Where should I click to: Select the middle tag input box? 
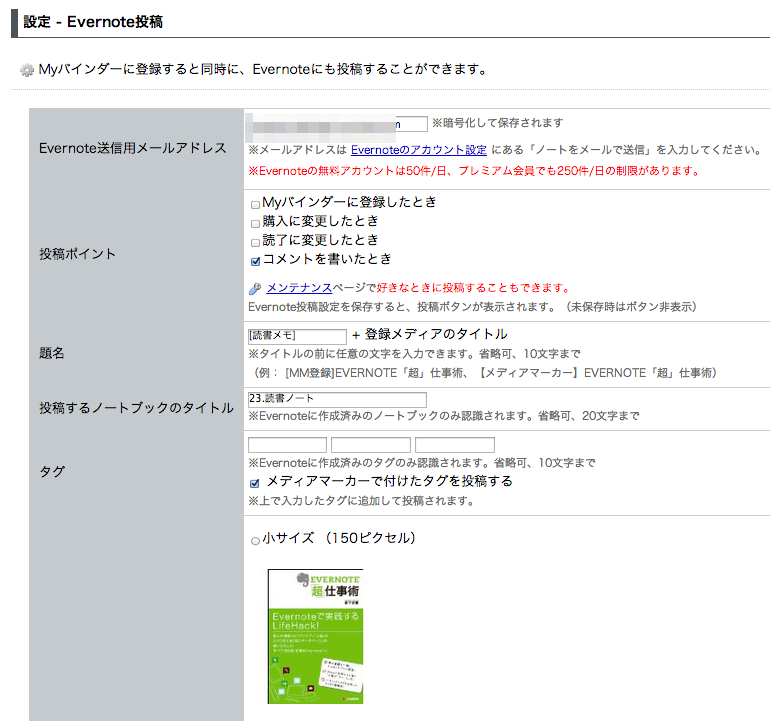click(x=371, y=445)
